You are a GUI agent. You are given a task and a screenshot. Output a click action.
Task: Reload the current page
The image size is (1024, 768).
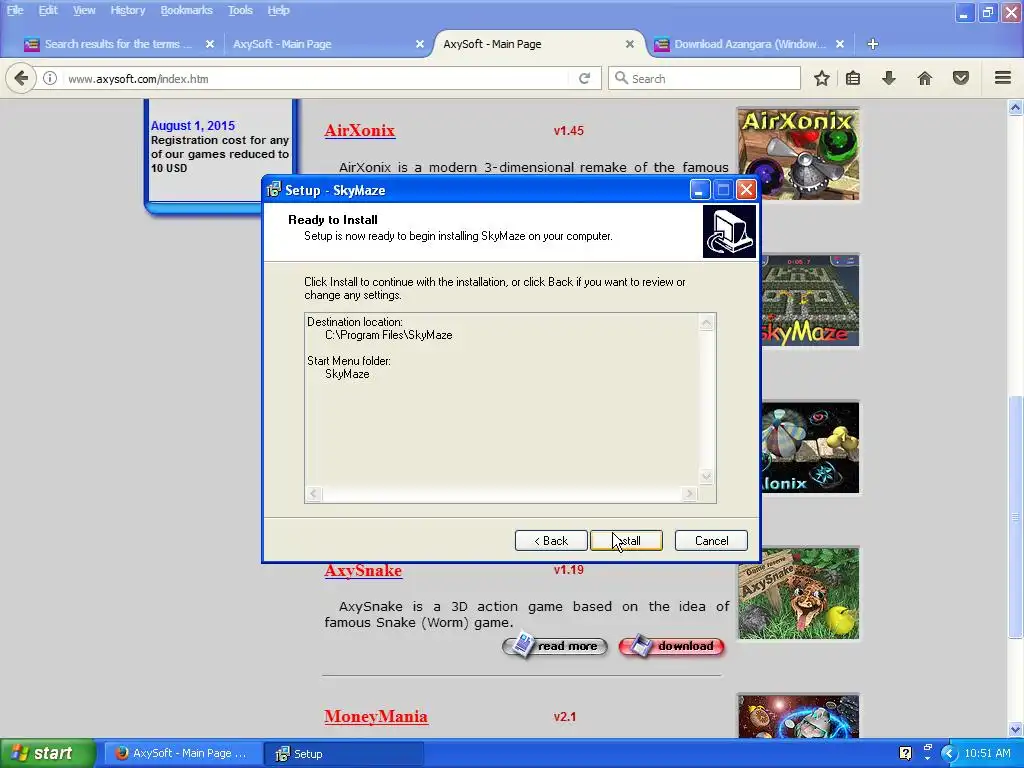pyautogui.click(x=584, y=78)
